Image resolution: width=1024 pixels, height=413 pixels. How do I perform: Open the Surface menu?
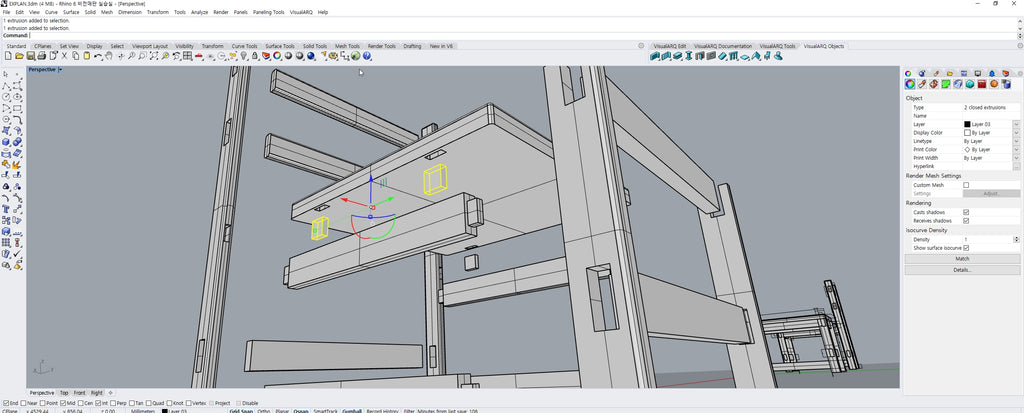point(71,12)
